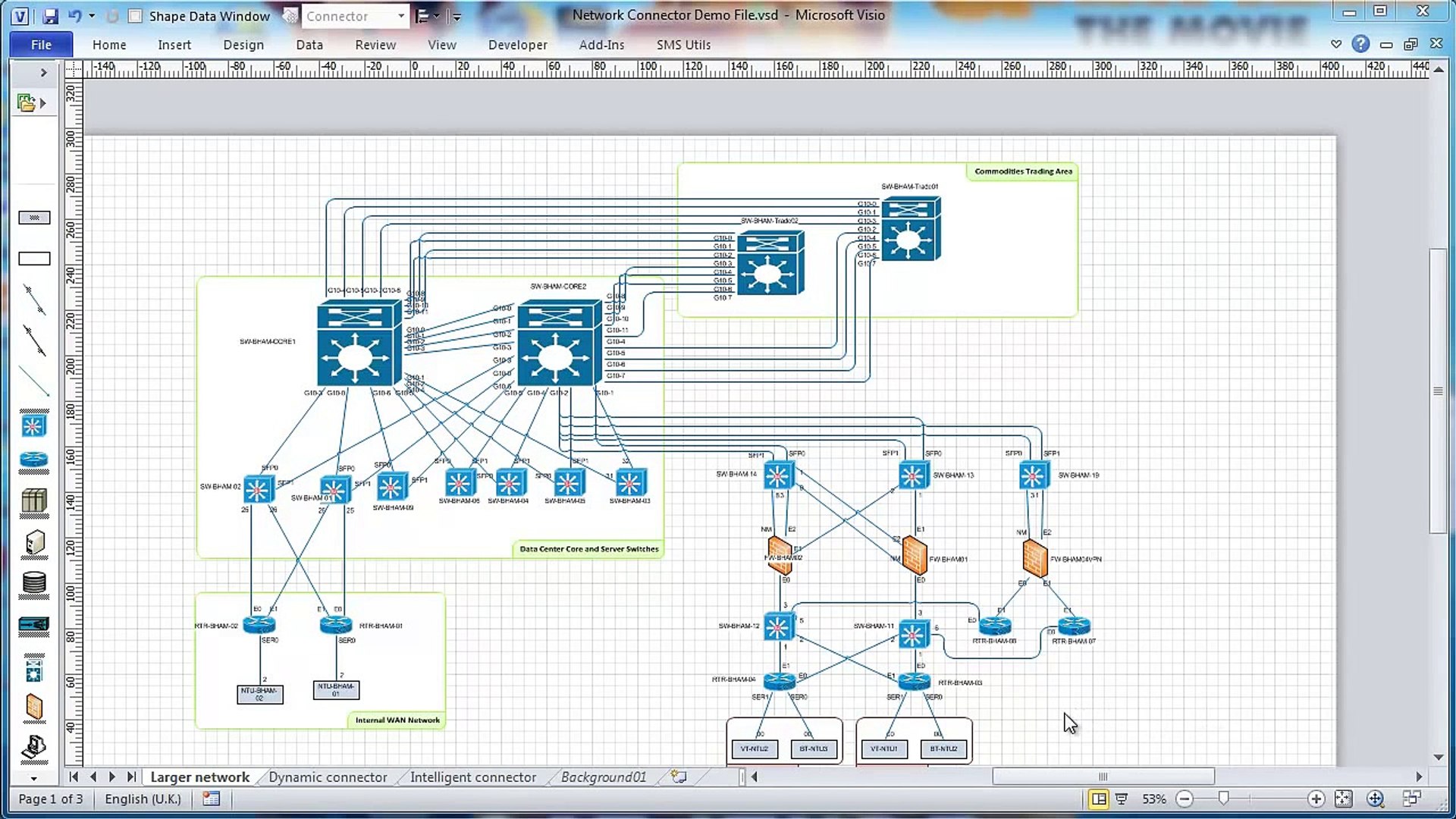
Task: Expand the Undo history dropdown arrow
Action: (x=92, y=16)
